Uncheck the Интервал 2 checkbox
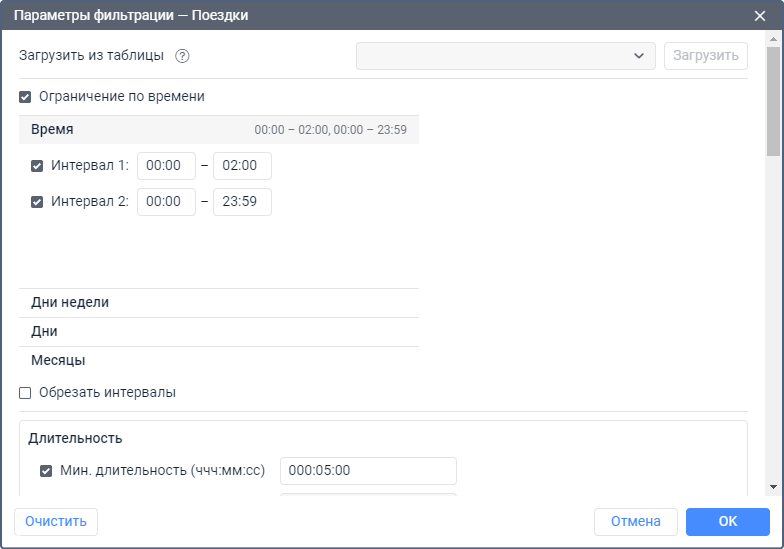This screenshot has height=549, width=784. pyautogui.click(x=37, y=201)
